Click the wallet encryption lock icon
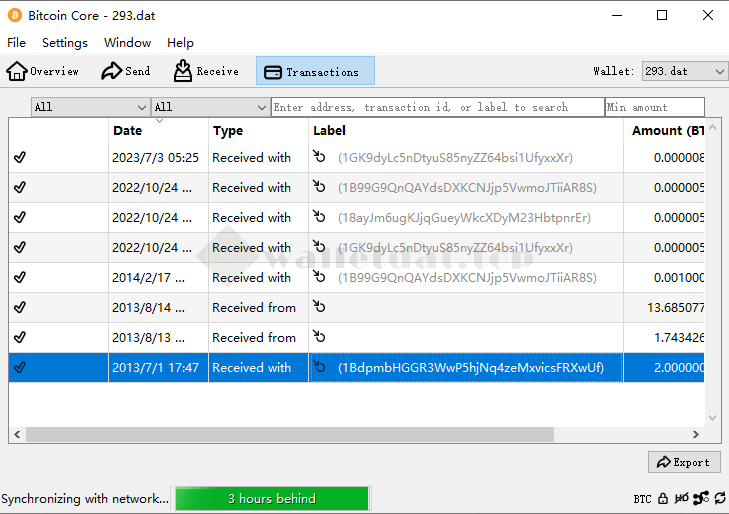 (663, 498)
